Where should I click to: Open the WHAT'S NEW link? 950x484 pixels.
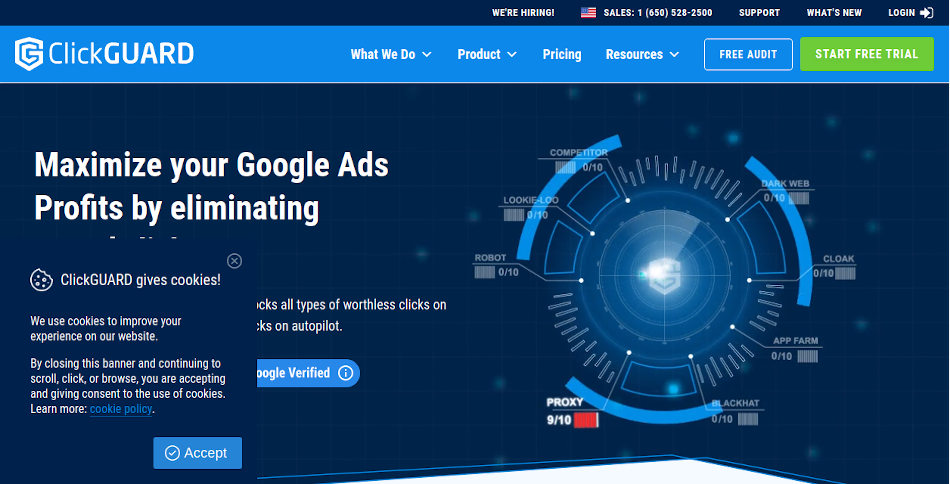(834, 13)
